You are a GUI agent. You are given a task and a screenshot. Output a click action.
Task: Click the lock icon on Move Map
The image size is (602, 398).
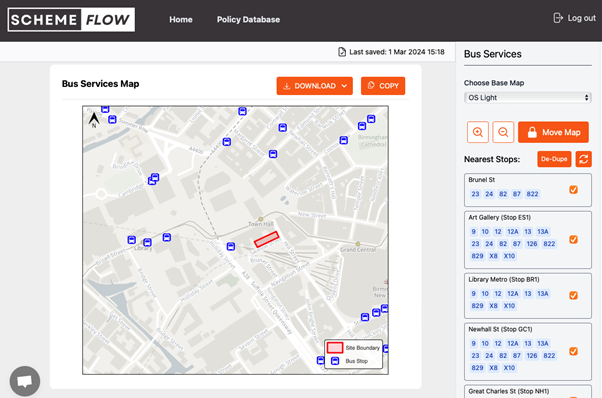coord(532,132)
